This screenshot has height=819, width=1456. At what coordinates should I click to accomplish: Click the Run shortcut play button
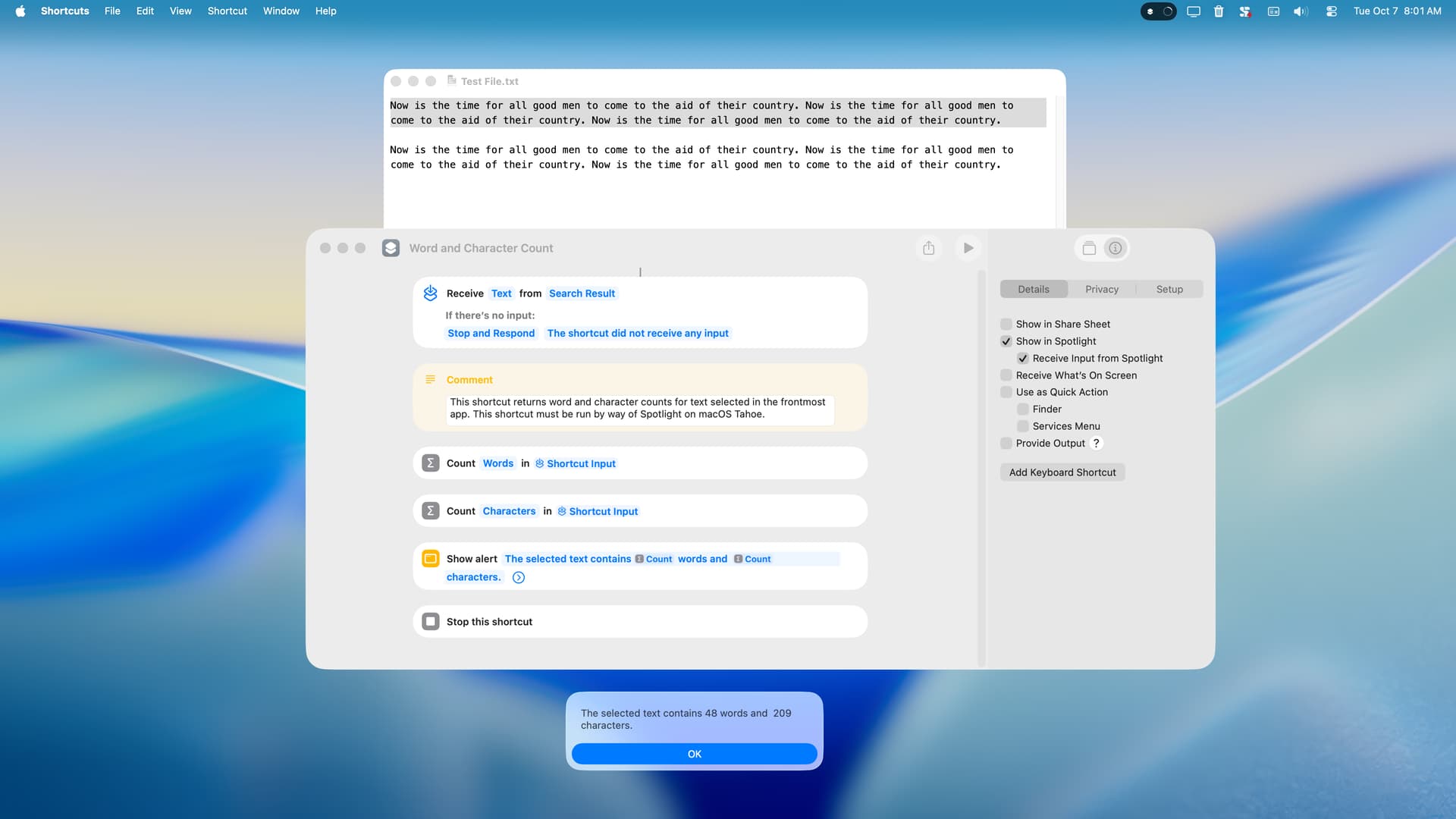968,248
